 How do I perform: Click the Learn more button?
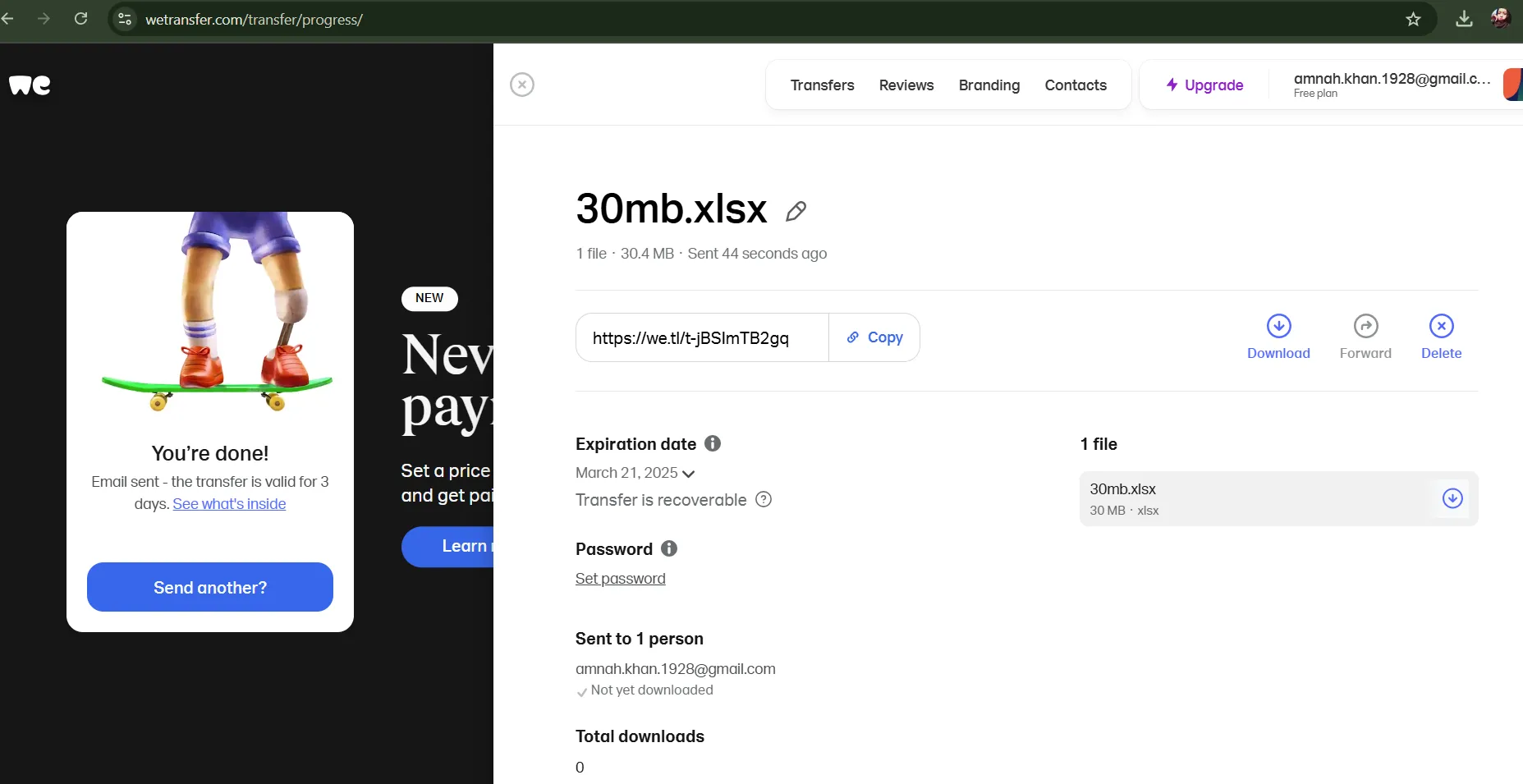[447, 547]
